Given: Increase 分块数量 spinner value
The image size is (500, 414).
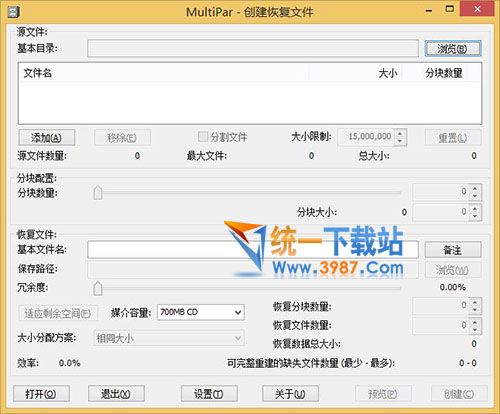Looking at the screenshot, I should (x=475, y=188).
